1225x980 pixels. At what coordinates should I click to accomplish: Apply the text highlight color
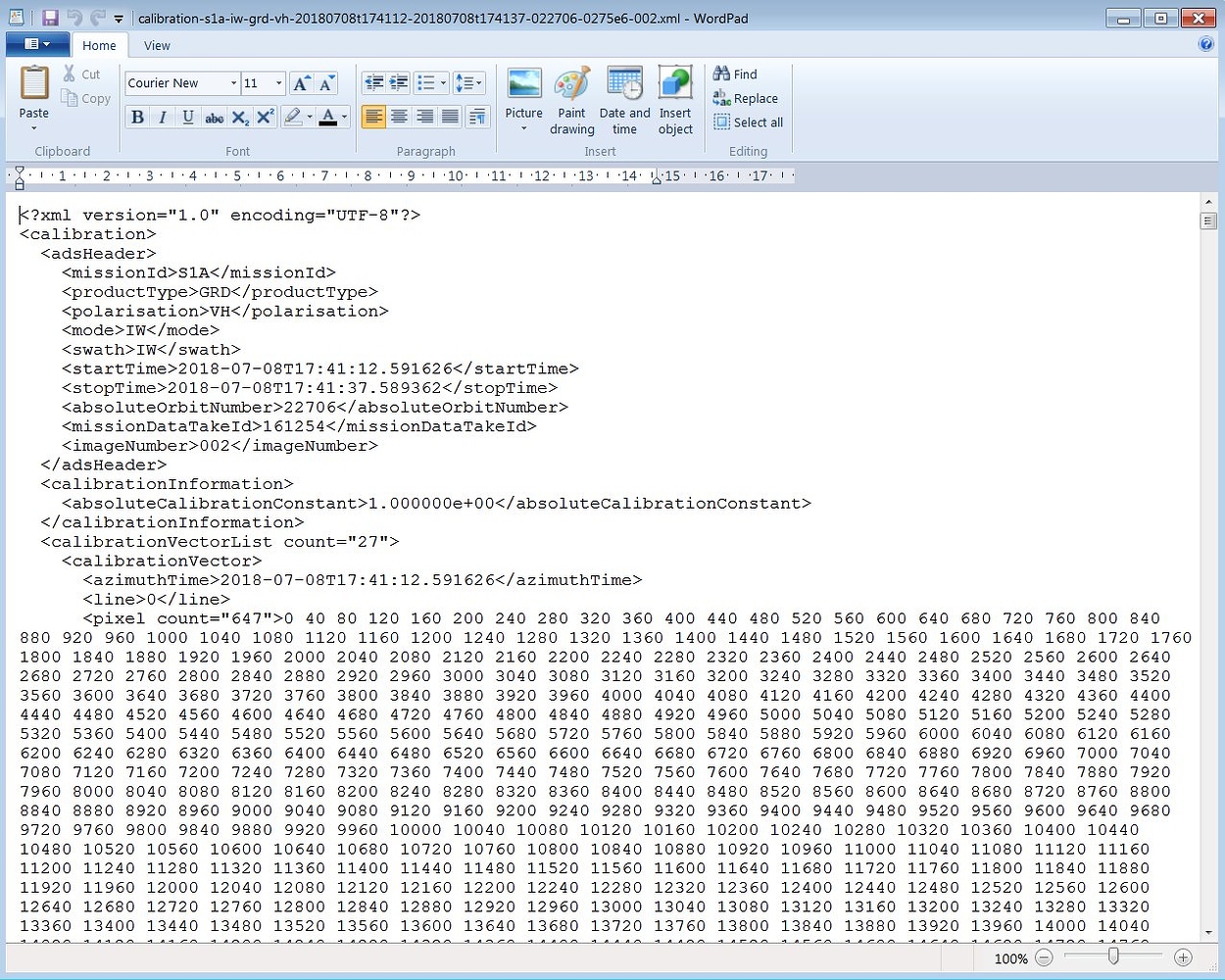[x=292, y=118]
